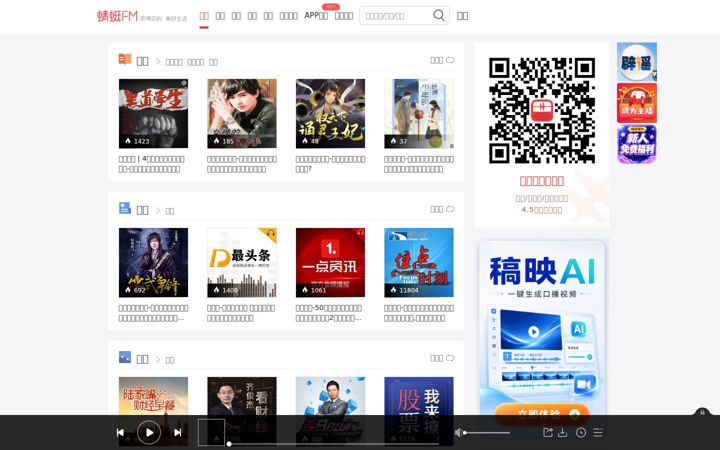The height and width of the screenshot is (450, 720).
Task: Open the 小巷年岁 book cover thumbnail
Action: 419,113
